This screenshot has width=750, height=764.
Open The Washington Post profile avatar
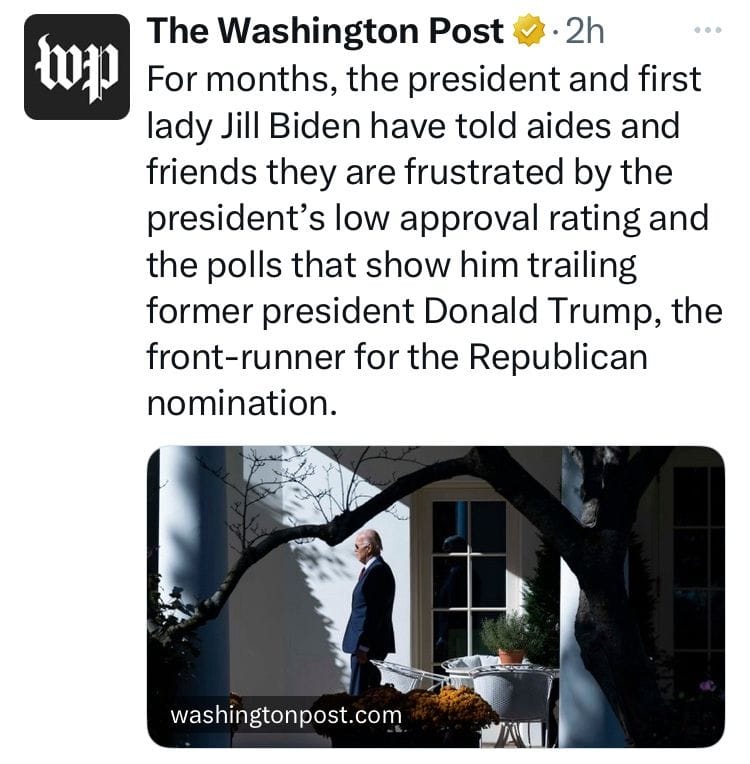pos(77,67)
